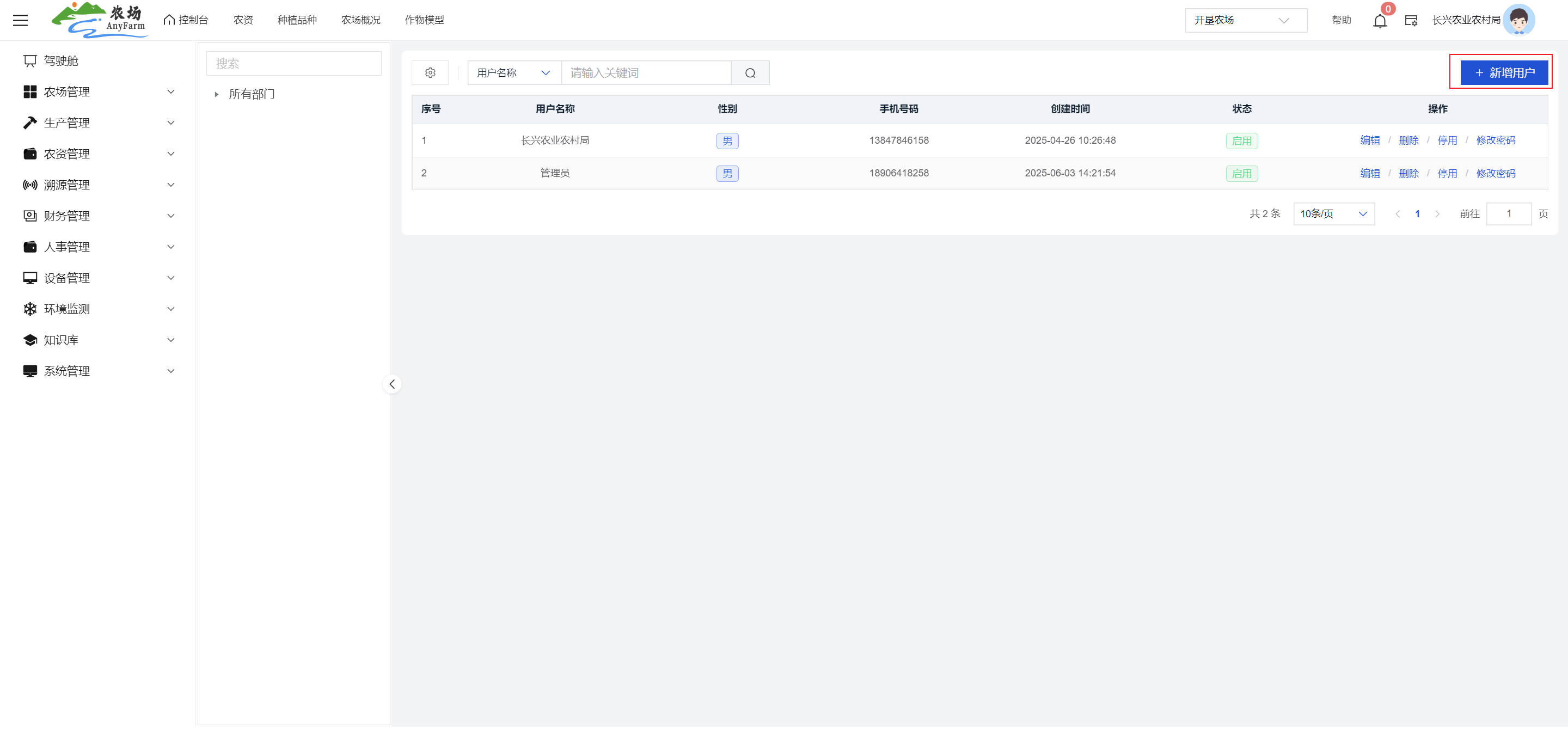Open notifications bell icon
Image resolution: width=1568 pixels, height=735 pixels.
1379,21
